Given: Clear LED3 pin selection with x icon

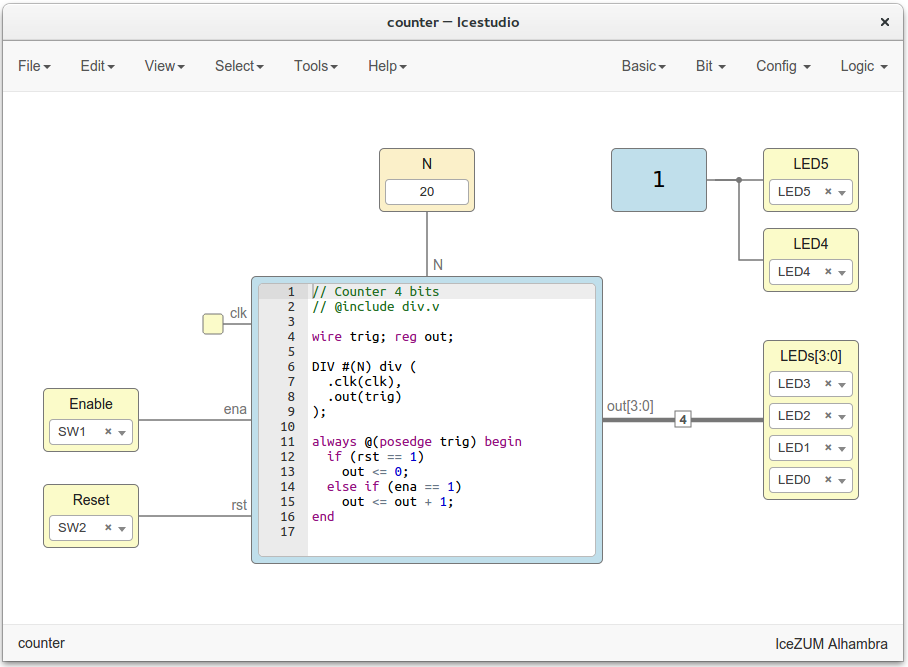Looking at the screenshot, I should coord(828,383).
